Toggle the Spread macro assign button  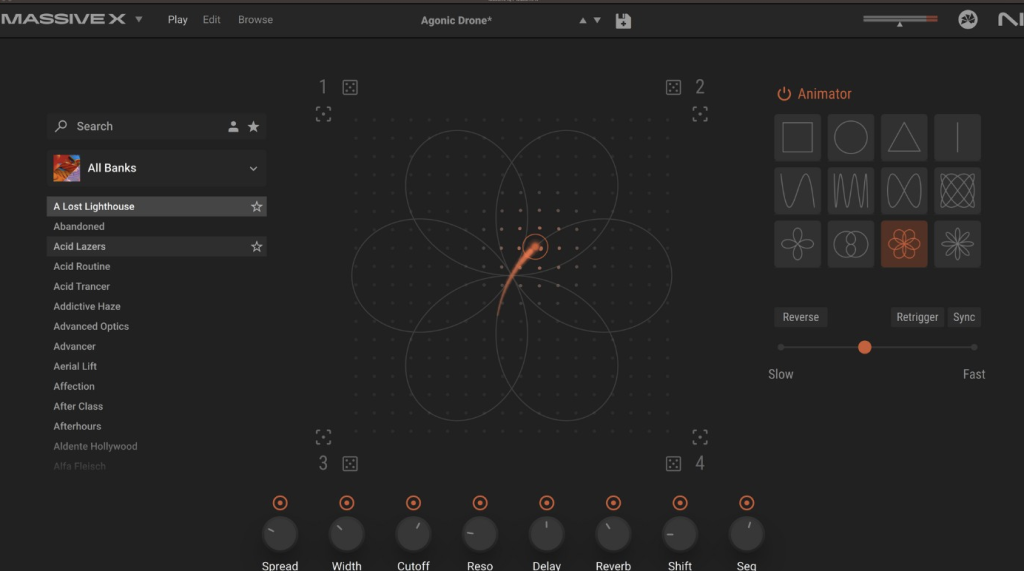click(280, 503)
